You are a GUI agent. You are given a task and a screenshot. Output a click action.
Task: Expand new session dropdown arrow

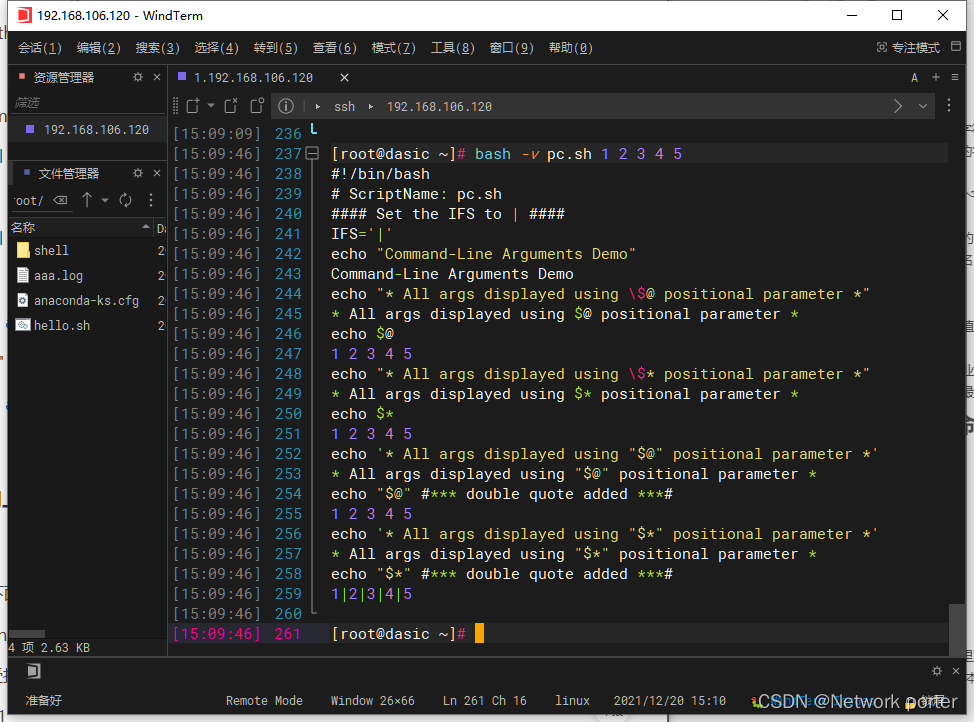(211, 106)
